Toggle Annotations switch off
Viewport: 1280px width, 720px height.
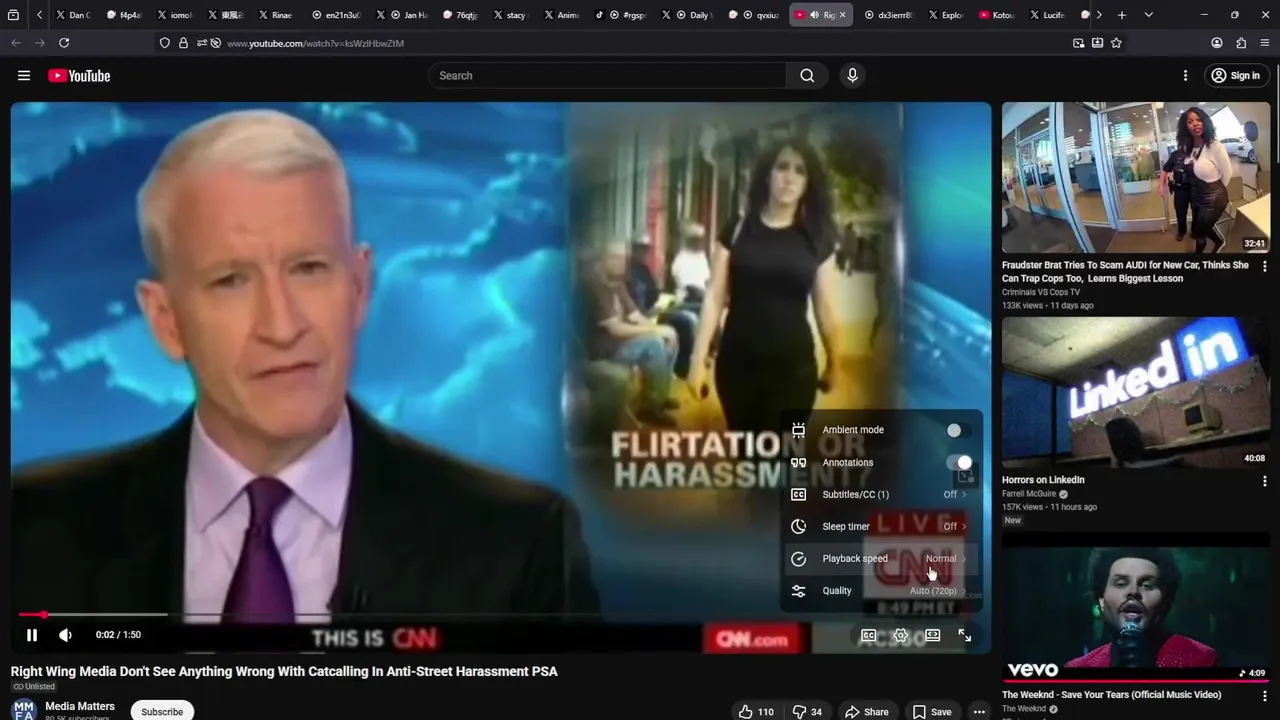[x=958, y=462]
